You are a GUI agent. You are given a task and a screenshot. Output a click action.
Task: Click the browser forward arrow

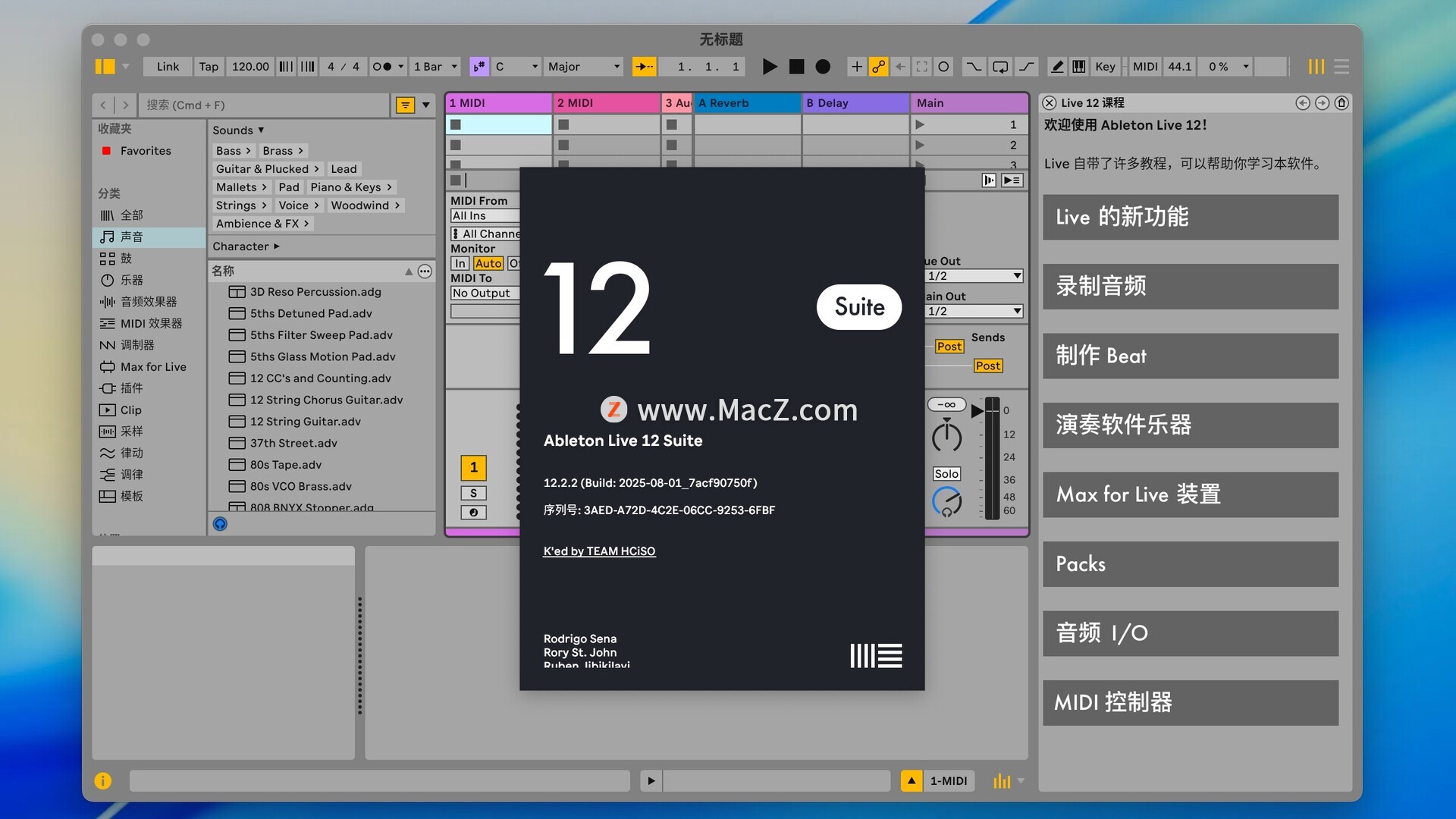coord(126,105)
